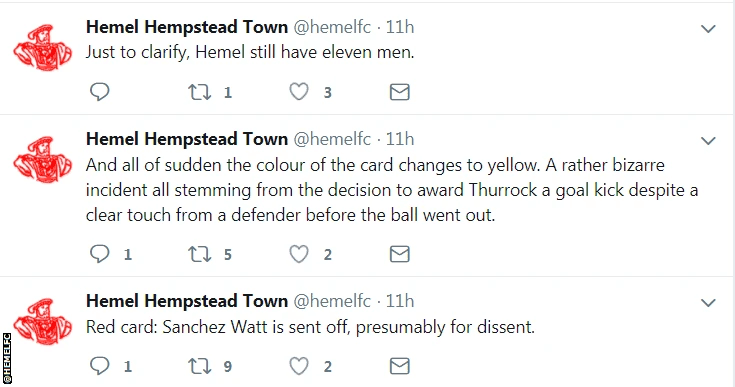Viewport: 735px width, 387px height.
Task: Select the avatar beside the Sanchez Watt tweet
Action: 43,322
